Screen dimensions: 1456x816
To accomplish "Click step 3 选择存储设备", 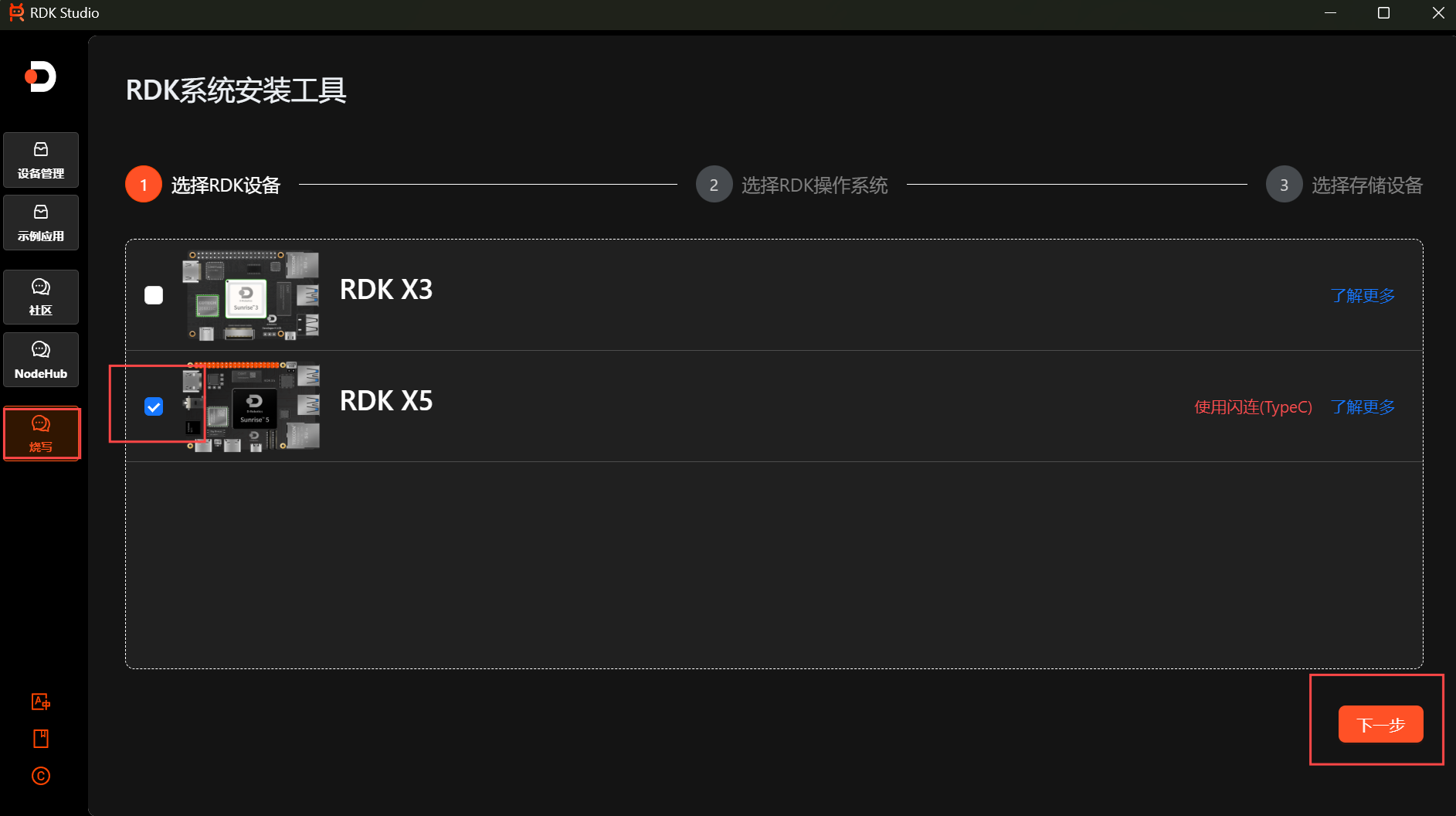I will 1284,184.
